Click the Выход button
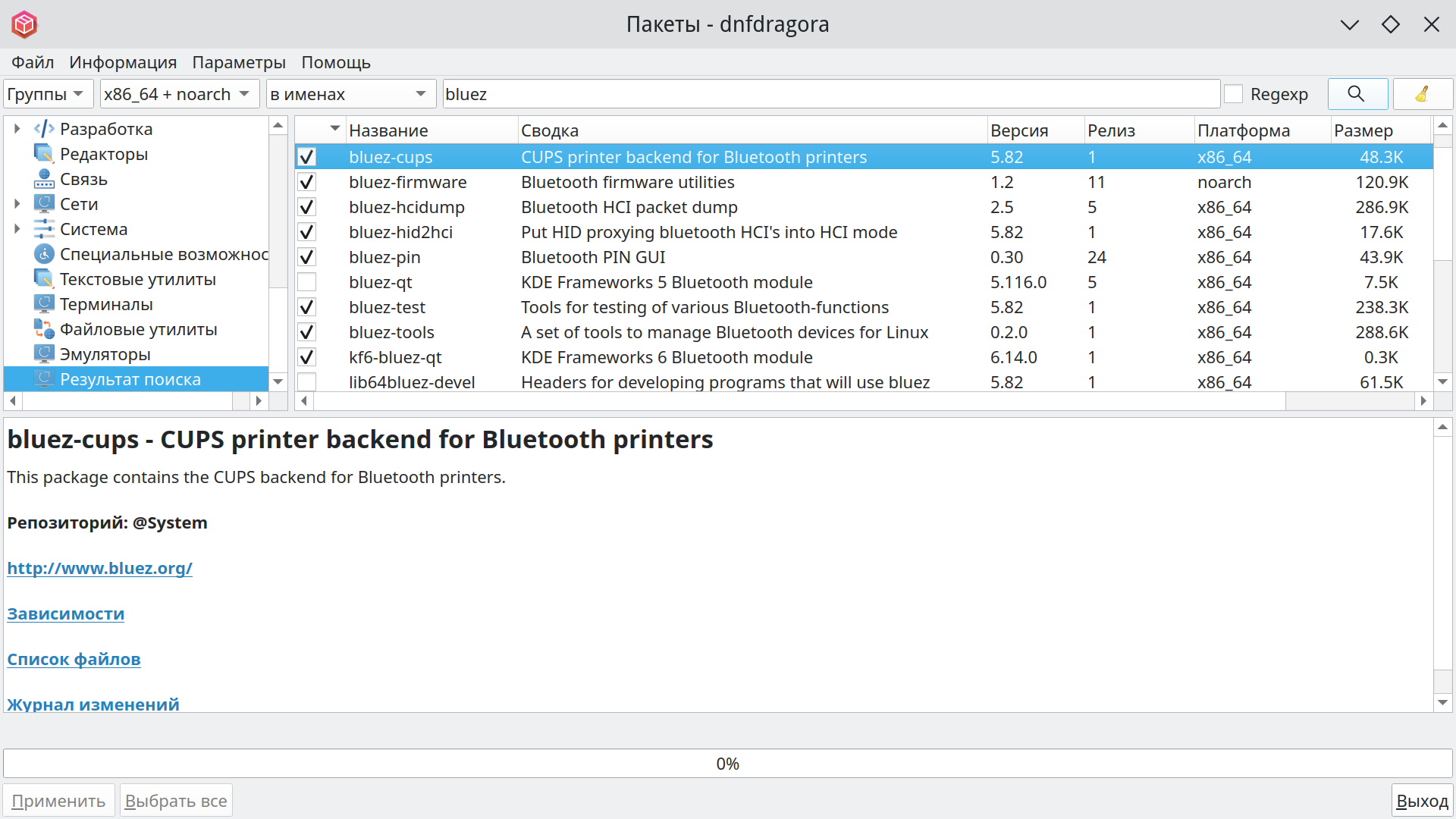This screenshot has width=1456, height=819. coord(1421,801)
